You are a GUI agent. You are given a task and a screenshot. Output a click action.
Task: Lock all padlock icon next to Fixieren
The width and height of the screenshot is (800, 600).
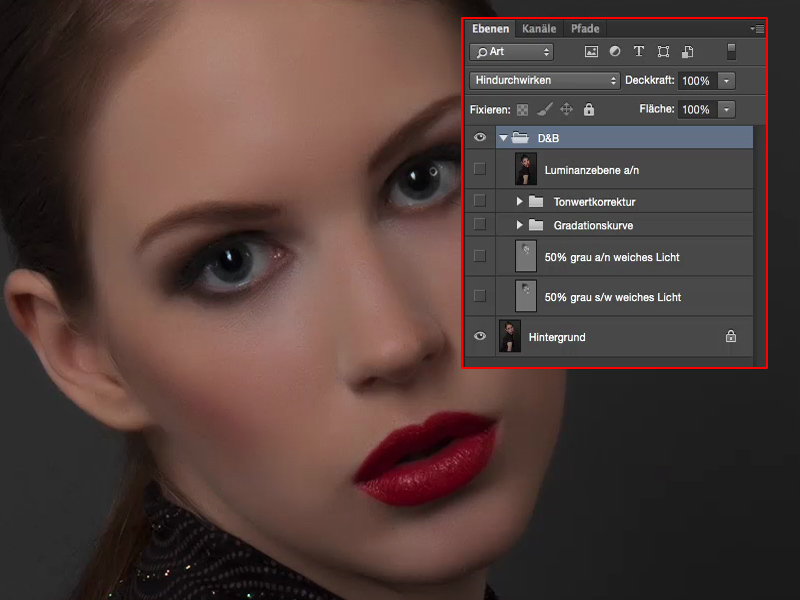589,109
